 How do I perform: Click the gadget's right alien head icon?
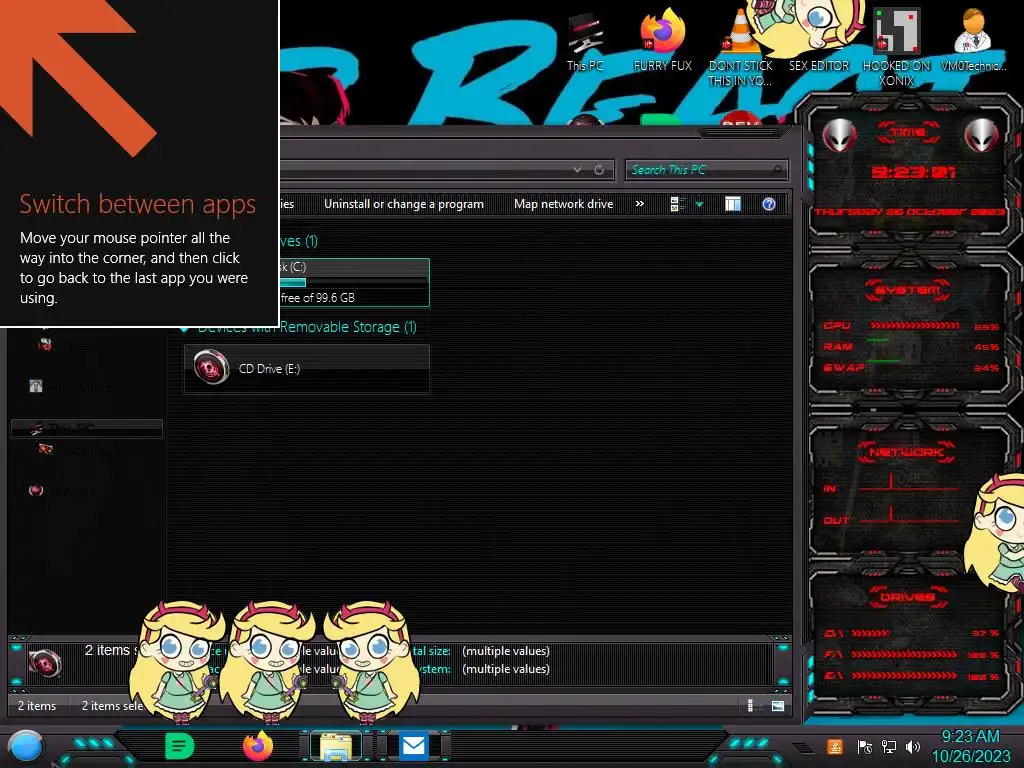tap(982, 135)
